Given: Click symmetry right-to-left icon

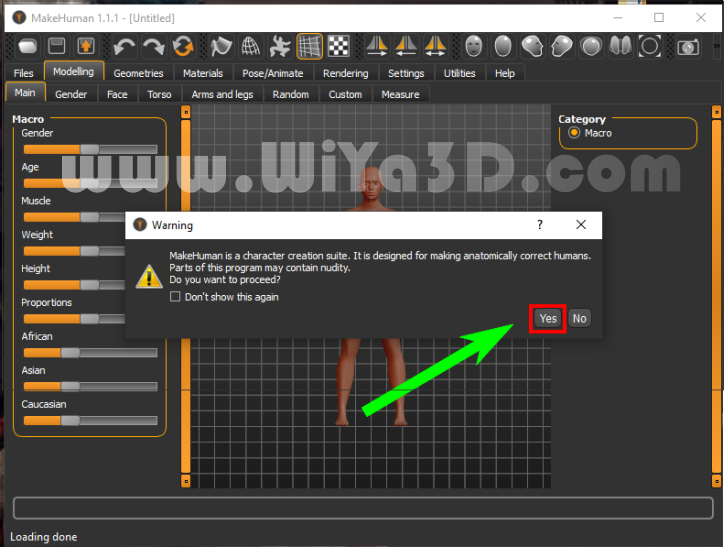Looking at the screenshot, I should (x=377, y=47).
